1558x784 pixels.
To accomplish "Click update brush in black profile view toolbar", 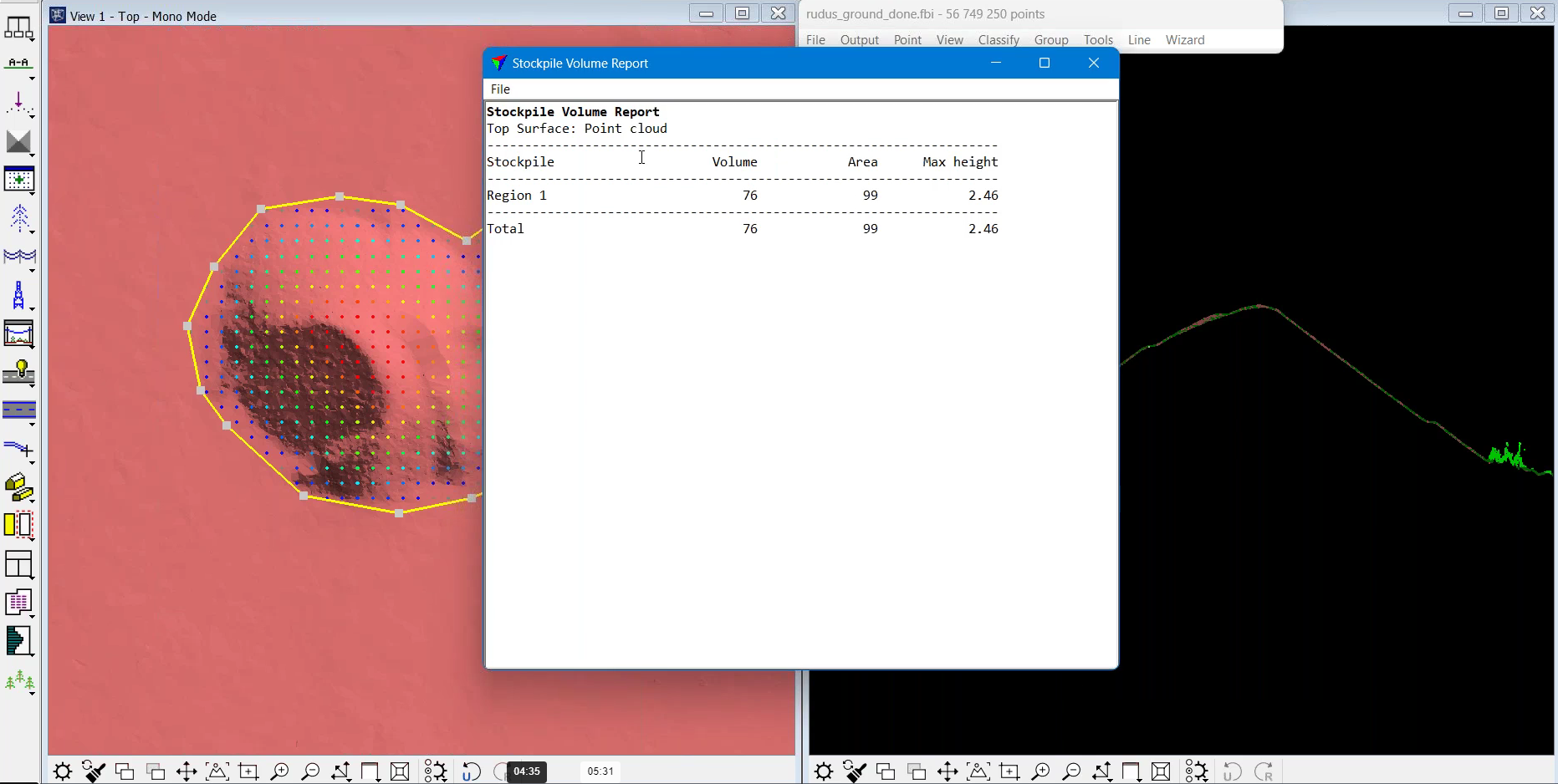I will pyautogui.click(x=855, y=771).
